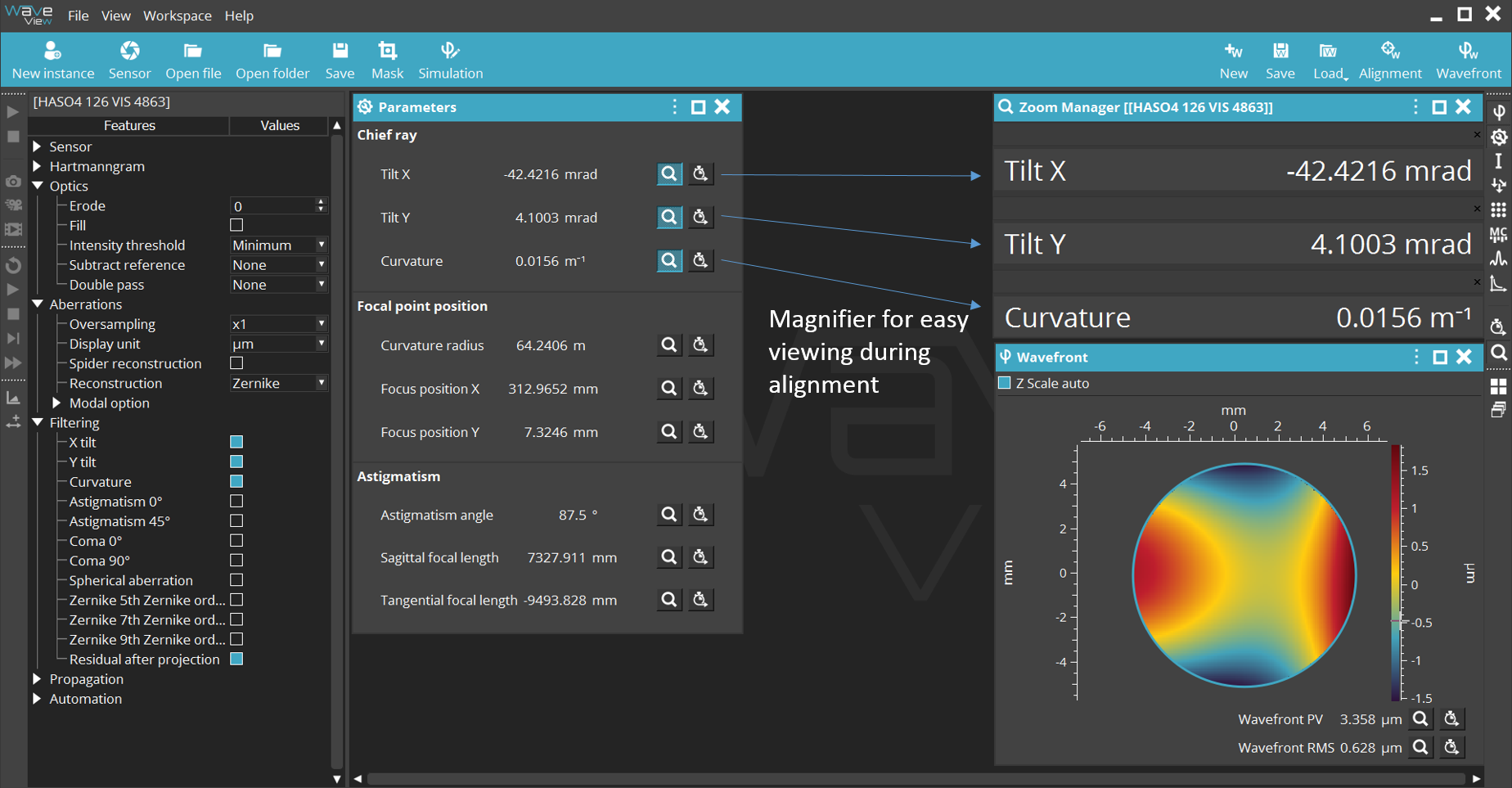1512x788 pixels.
Task: Toggle the Z Scale auto checkbox
Action: (x=1005, y=383)
